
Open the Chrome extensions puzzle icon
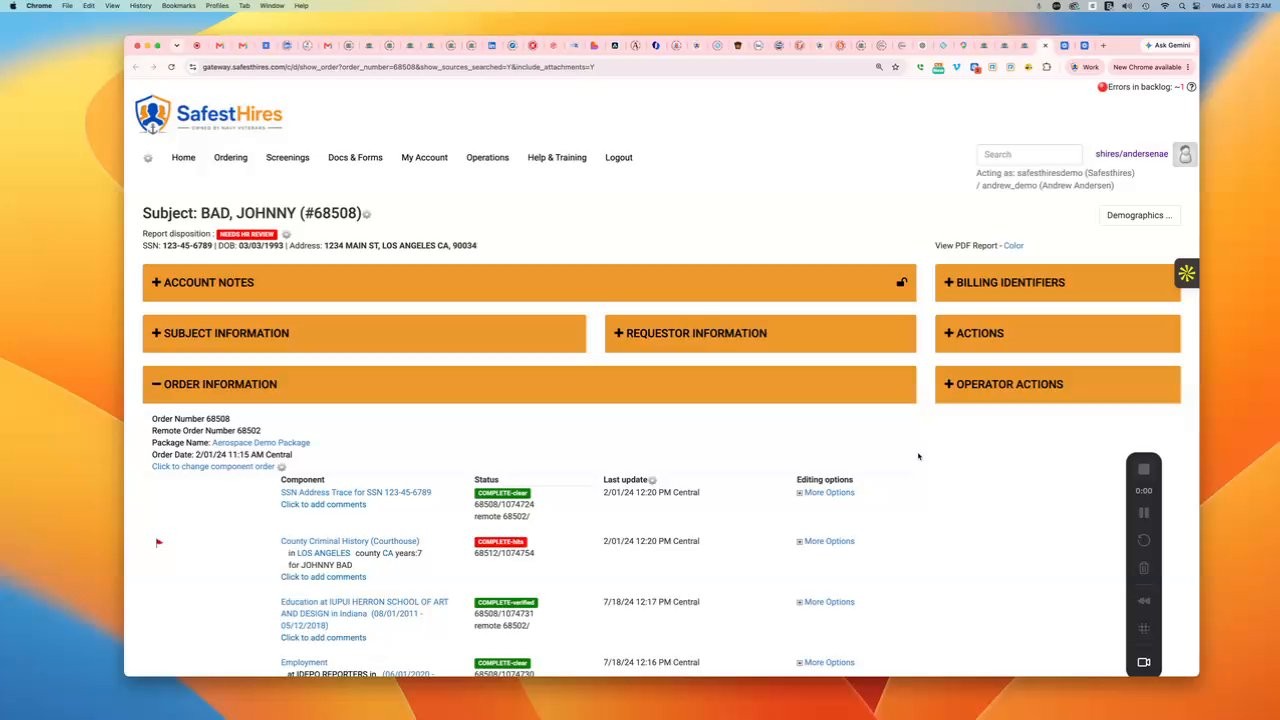tap(1046, 67)
